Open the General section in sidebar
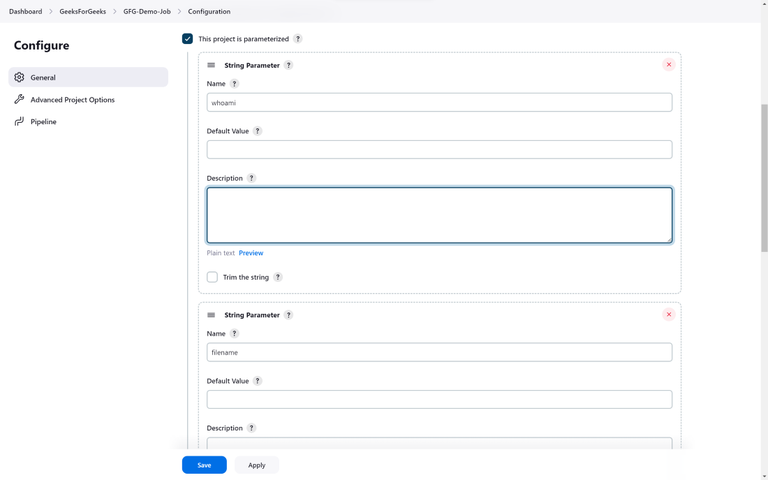Screen dimensions: 768x480 tap(88, 77)
